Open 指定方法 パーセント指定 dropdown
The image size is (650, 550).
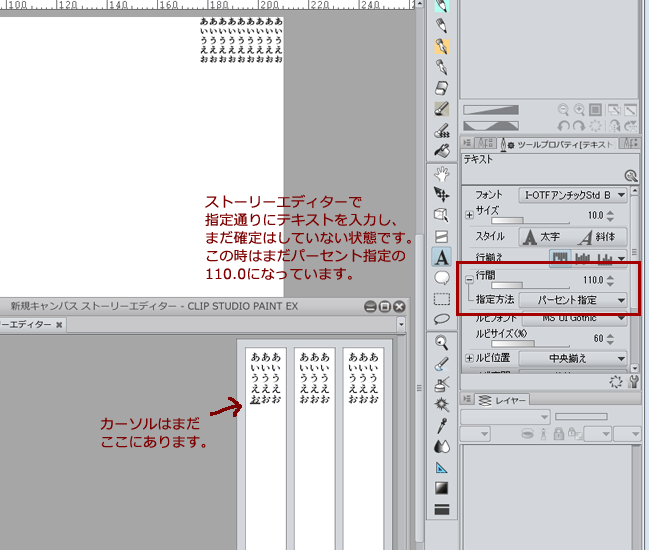click(x=573, y=300)
